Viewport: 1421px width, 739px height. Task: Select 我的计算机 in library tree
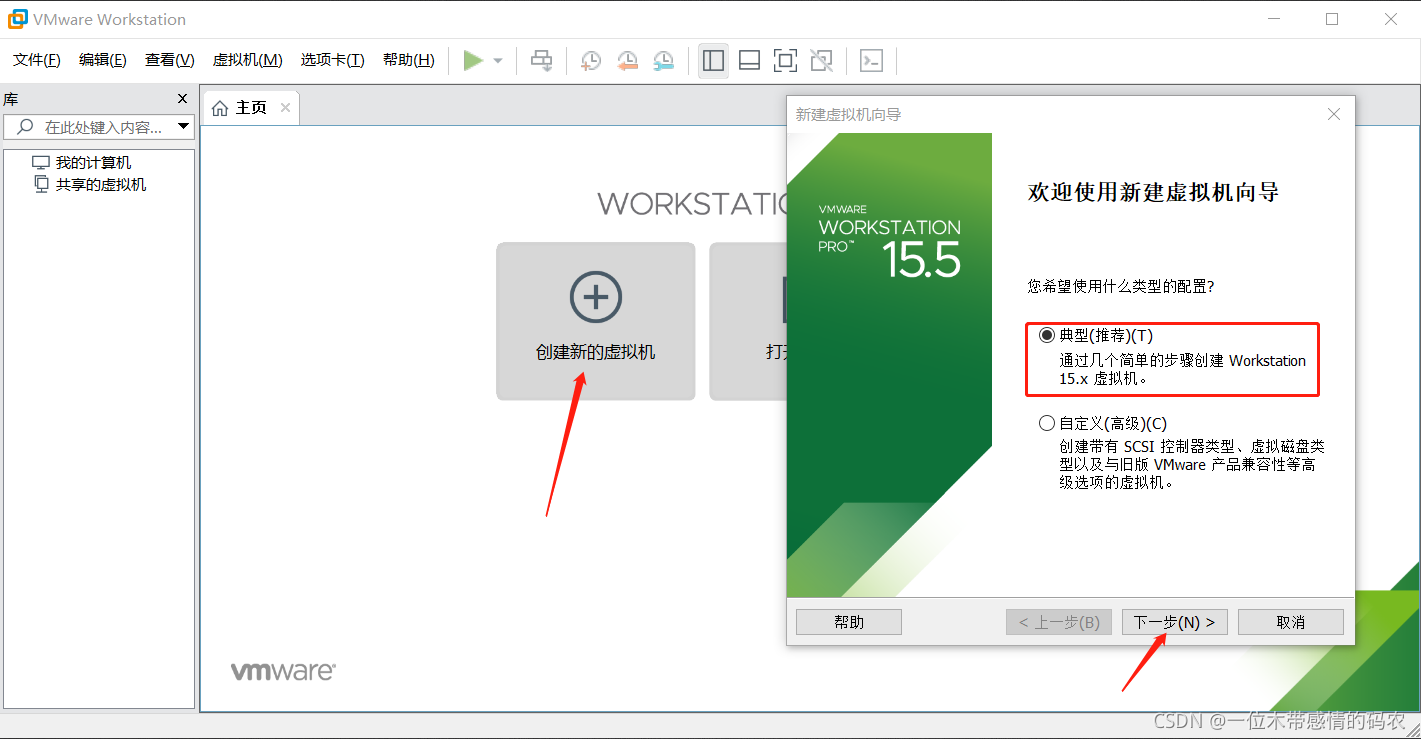pos(93,163)
